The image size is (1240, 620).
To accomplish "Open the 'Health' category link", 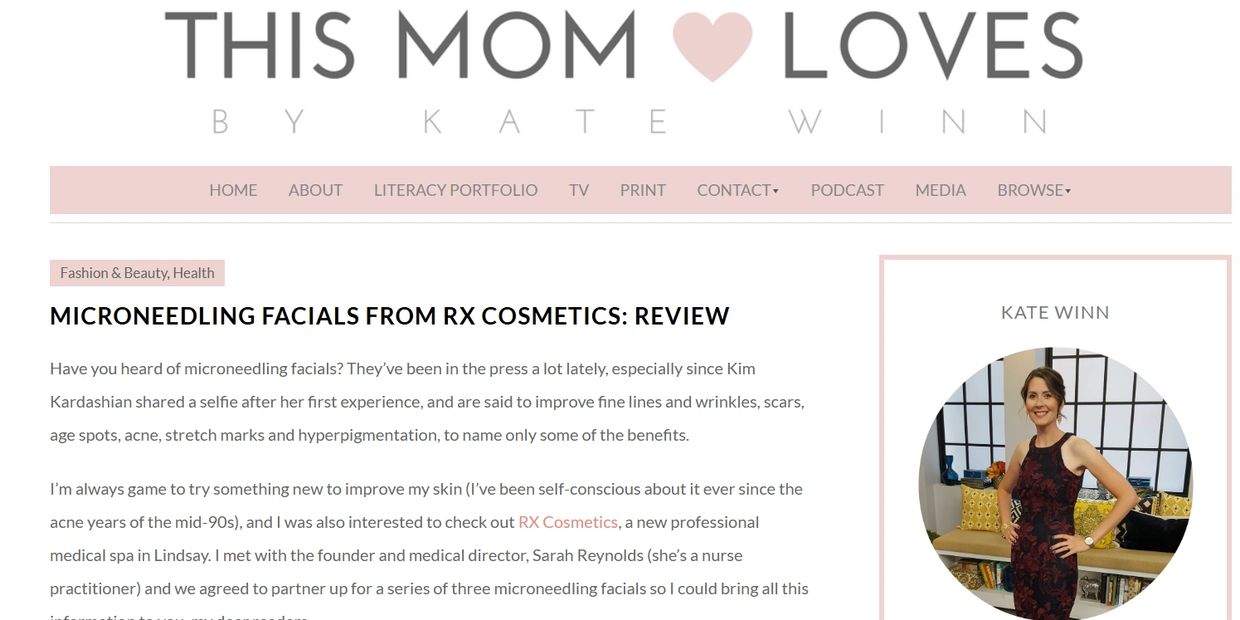I will [x=194, y=273].
